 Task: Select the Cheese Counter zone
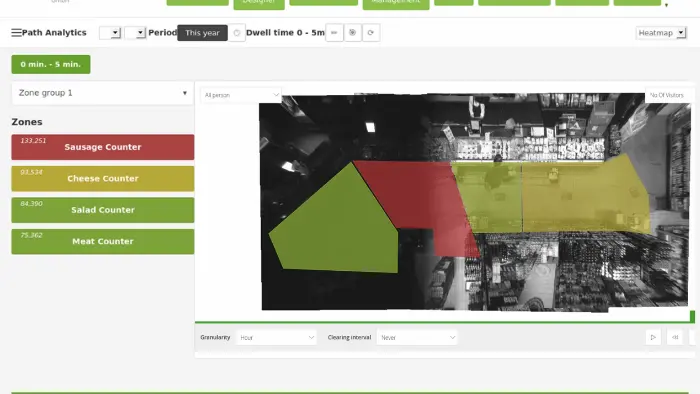[103, 178]
